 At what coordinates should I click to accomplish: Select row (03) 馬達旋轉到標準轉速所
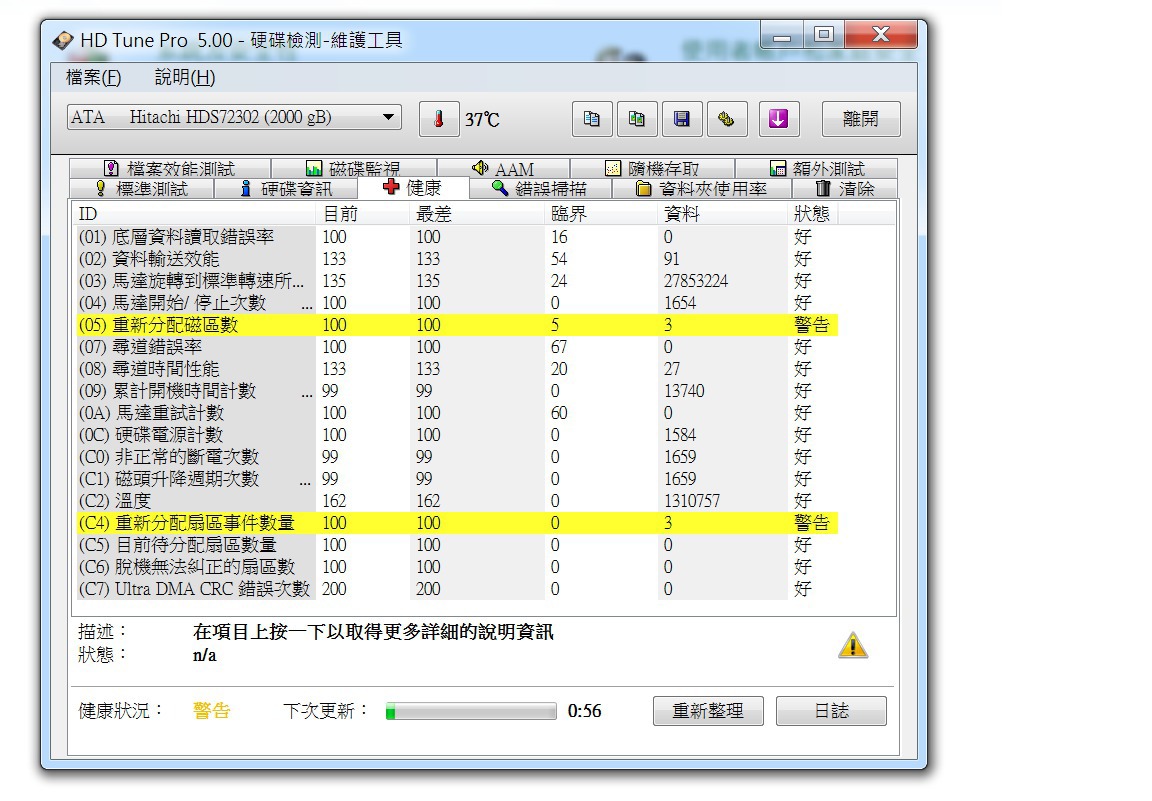pos(457,281)
